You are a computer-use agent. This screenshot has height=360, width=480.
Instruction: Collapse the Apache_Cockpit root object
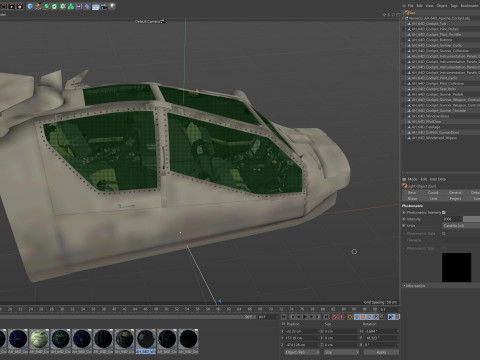coord(404,18)
